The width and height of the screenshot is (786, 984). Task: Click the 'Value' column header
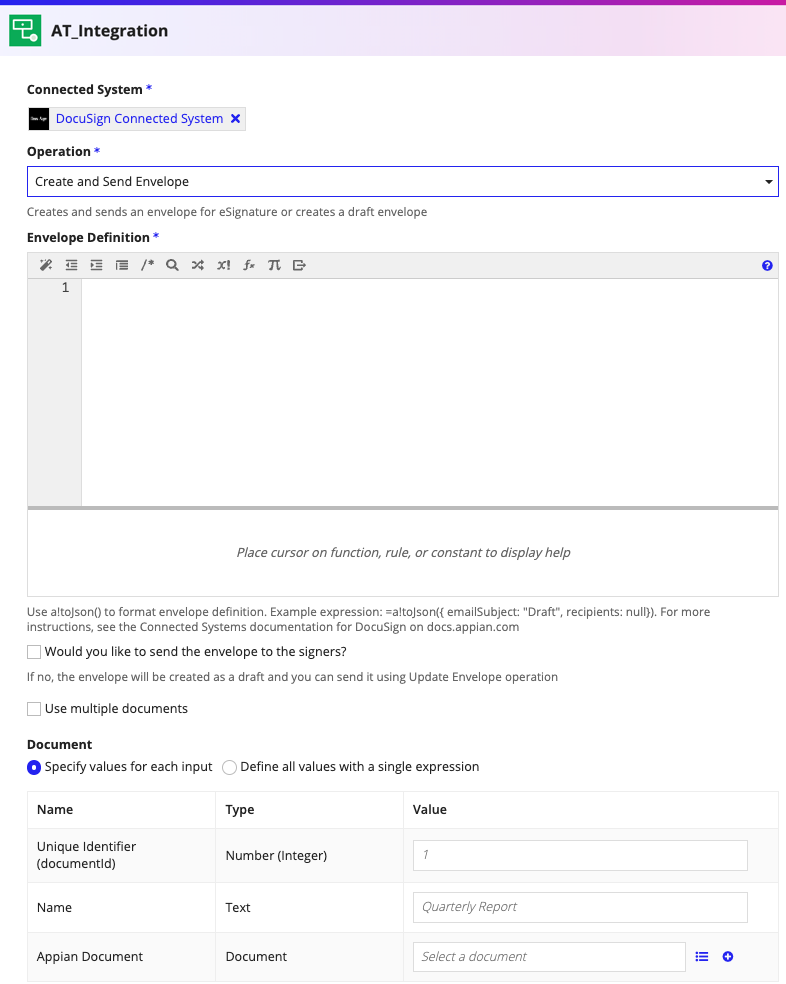tap(429, 810)
